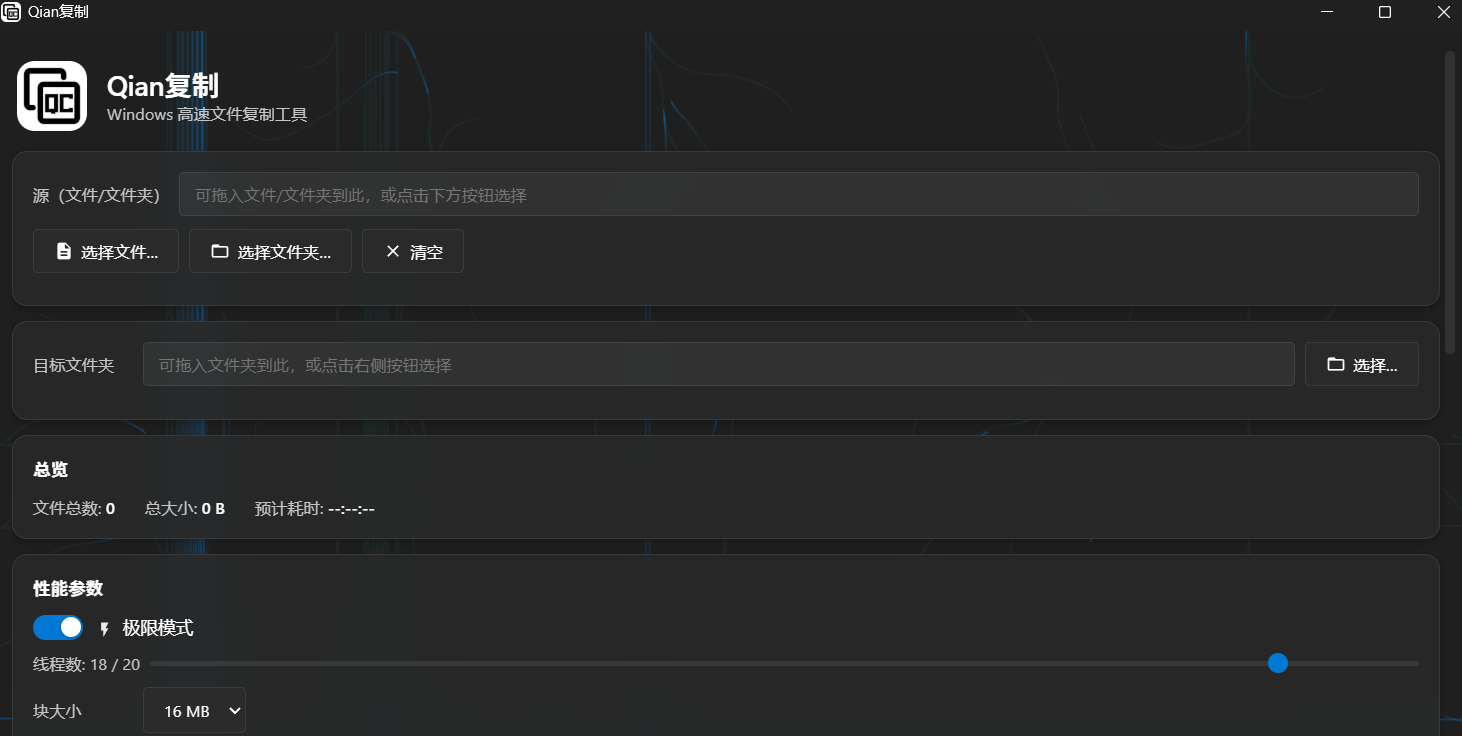
Task: Click the 线程数: 18 / 20 label
Action: 86,663
